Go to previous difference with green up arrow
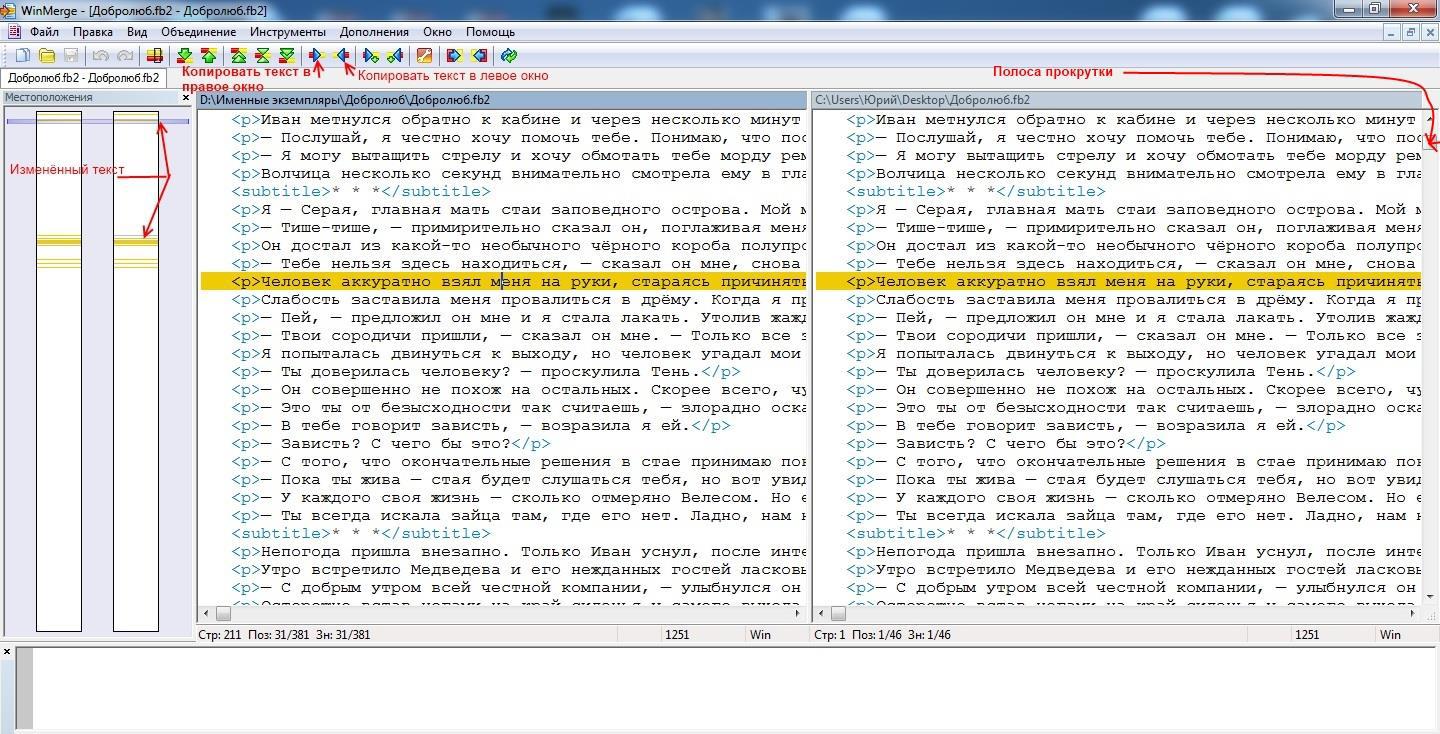 pos(208,56)
